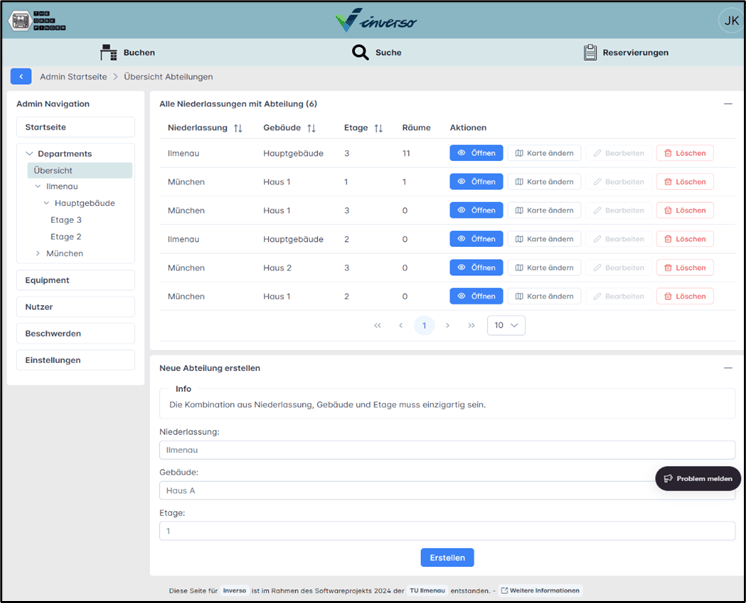This screenshot has height=603, width=746.
Task: Click Bearbeiten for Ilmenau Hauptgebäude Etage 2
Action: coord(618,239)
